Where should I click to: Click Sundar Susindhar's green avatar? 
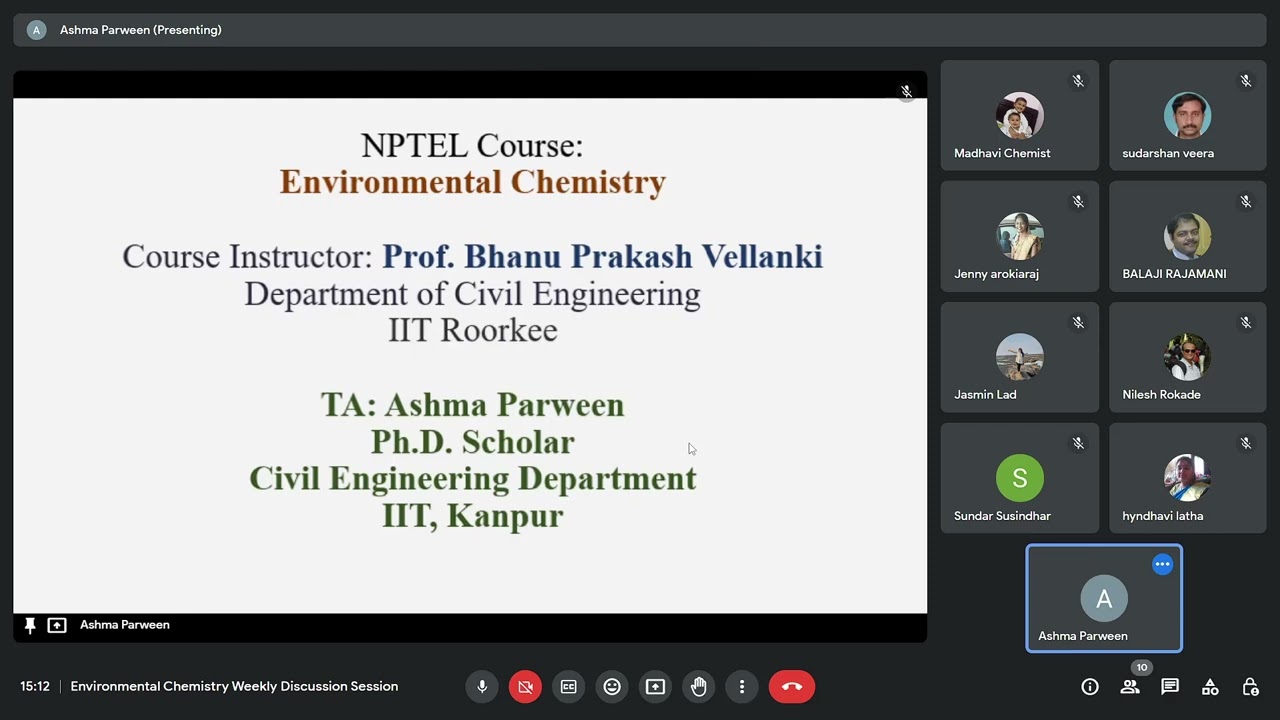tap(1019, 478)
